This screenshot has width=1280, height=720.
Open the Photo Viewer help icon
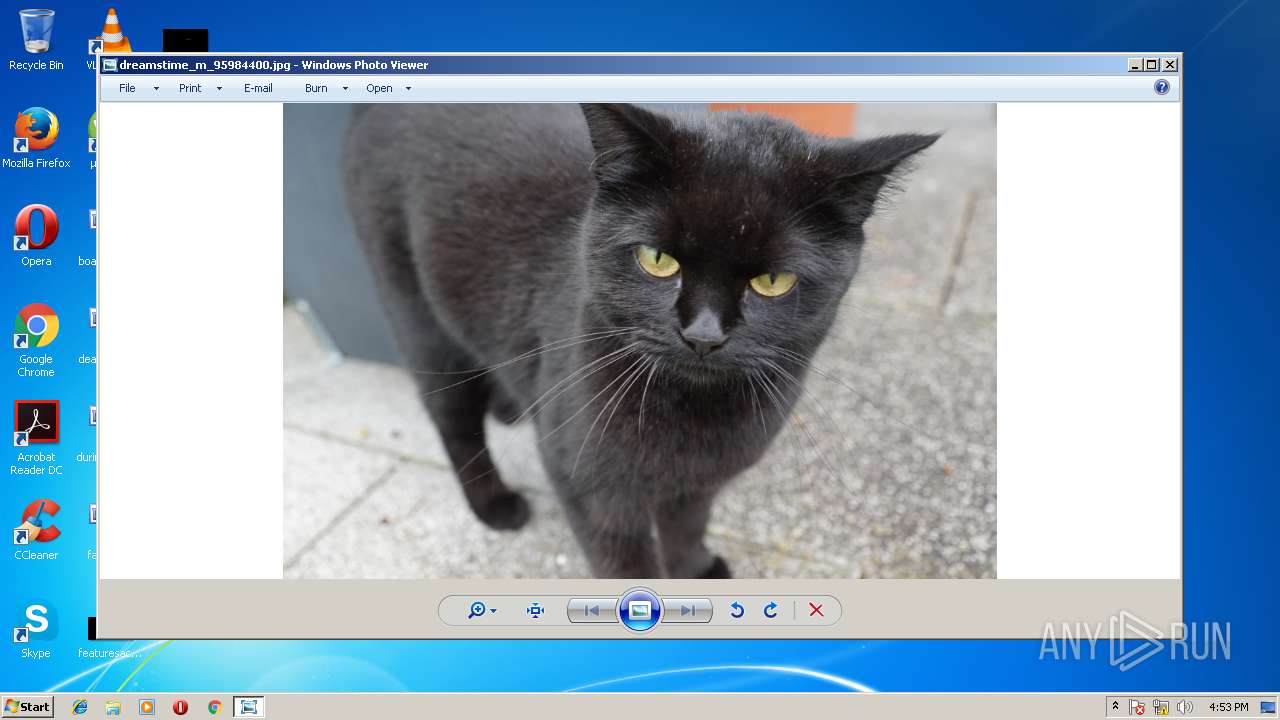tap(1162, 87)
